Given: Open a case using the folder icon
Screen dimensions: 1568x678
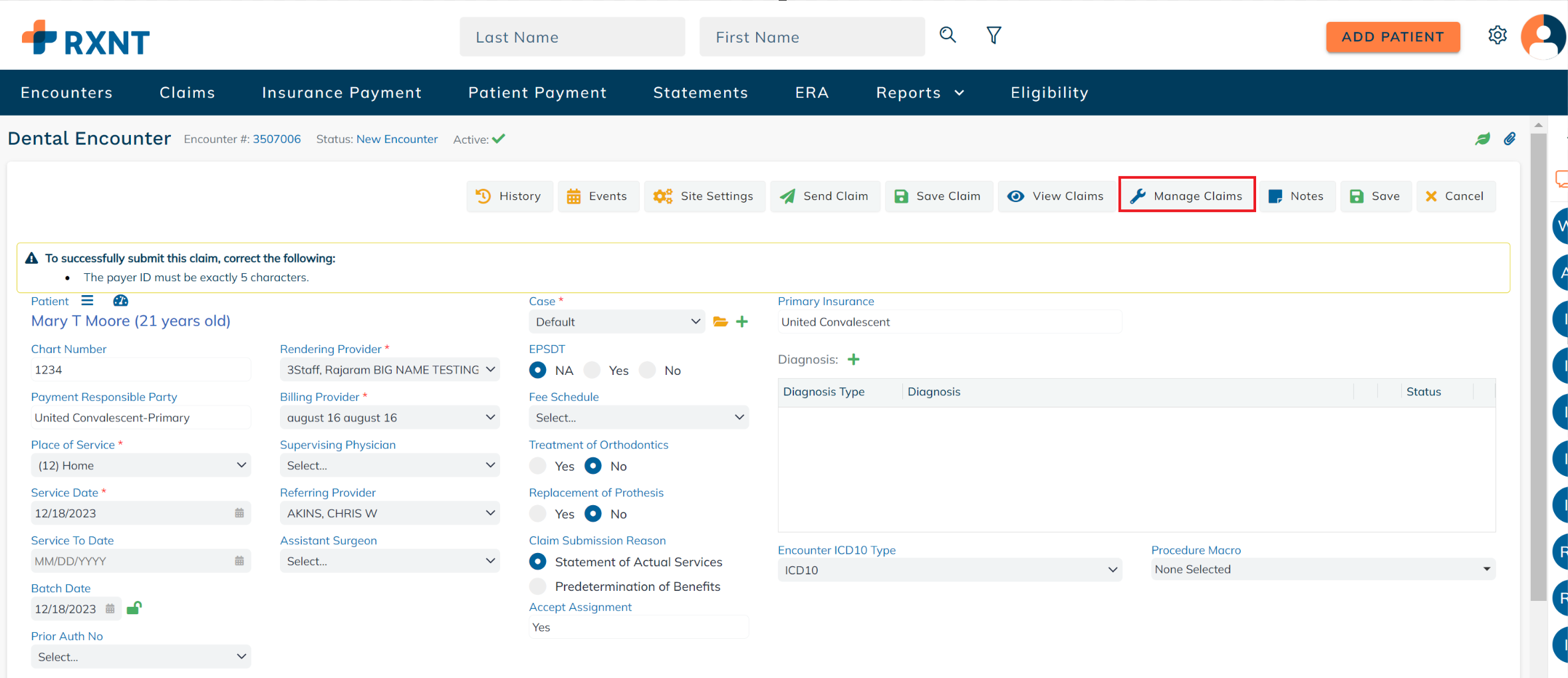Looking at the screenshot, I should point(721,321).
